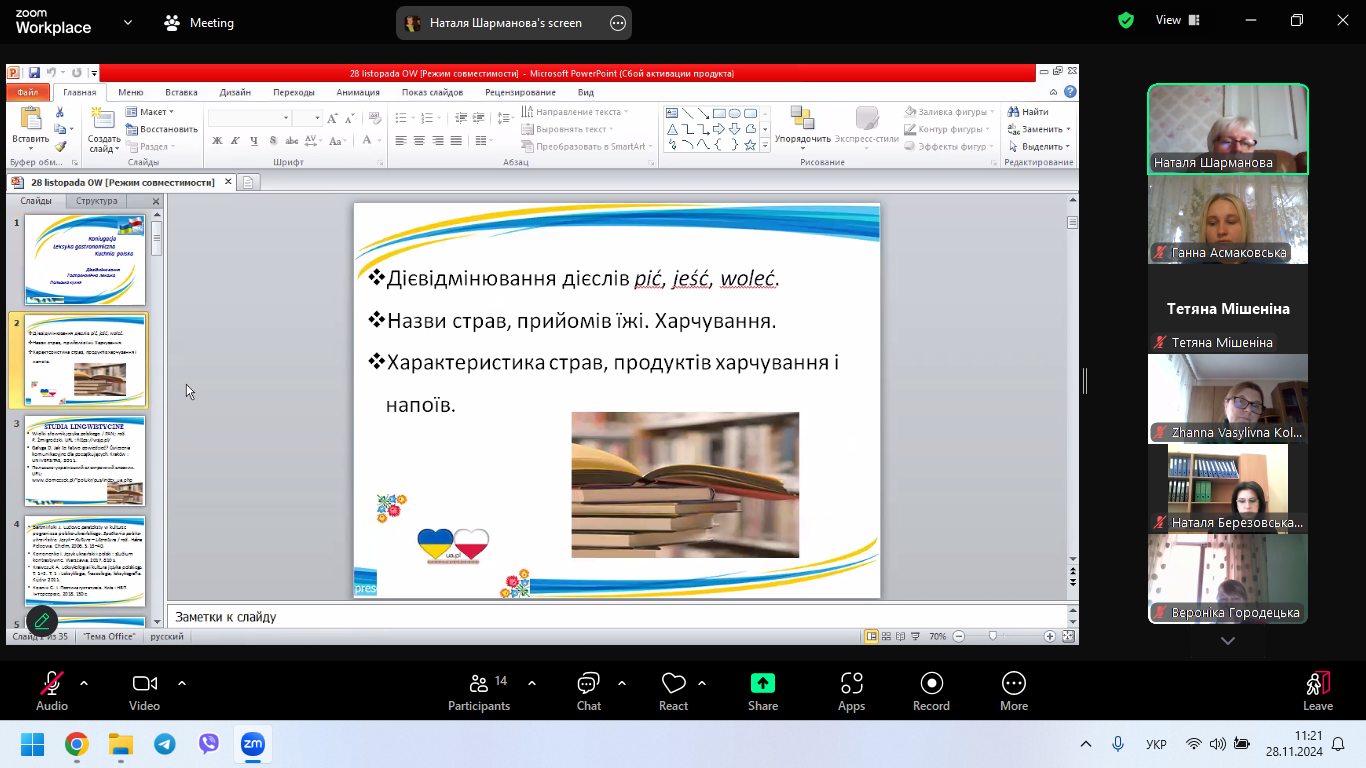This screenshot has height=768, width=1366.
Task: Switch to the Анимация ribbon tab
Action: (x=358, y=92)
